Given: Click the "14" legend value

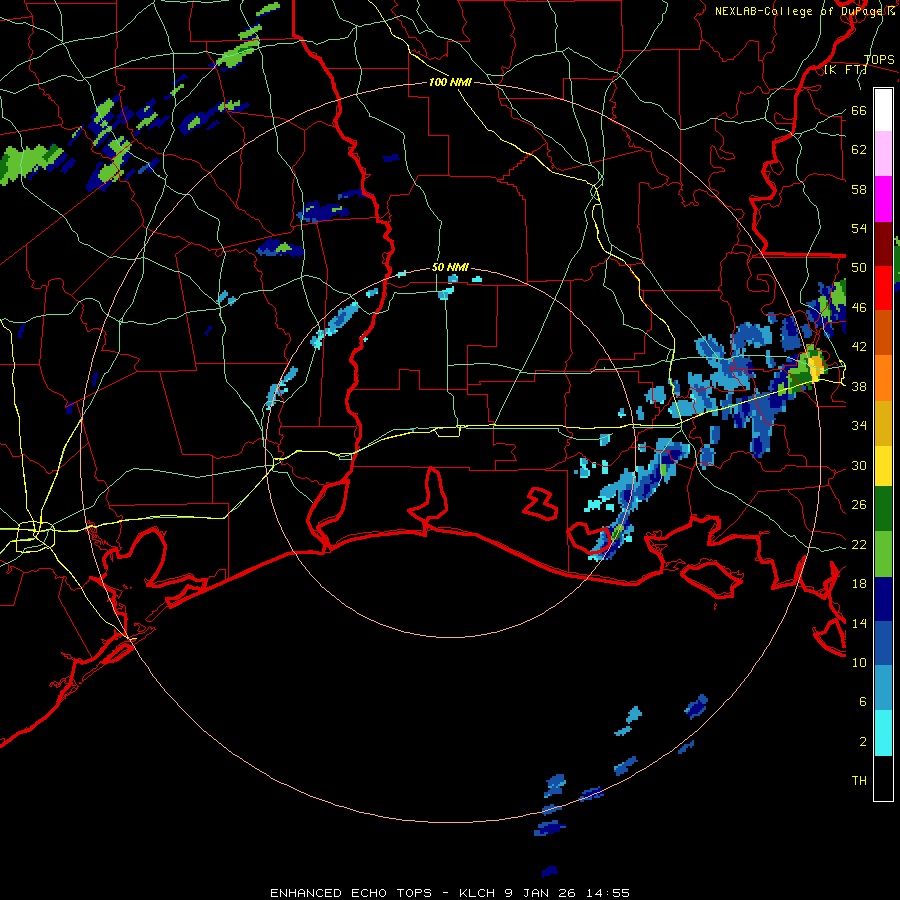Looking at the screenshot, I should tap(859, 623).
